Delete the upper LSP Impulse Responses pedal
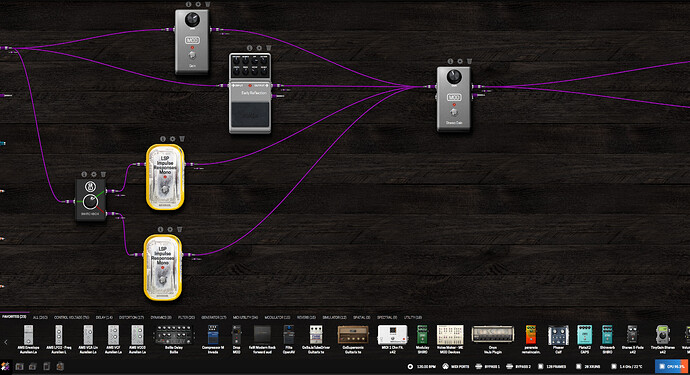 [x=182, y=139]
